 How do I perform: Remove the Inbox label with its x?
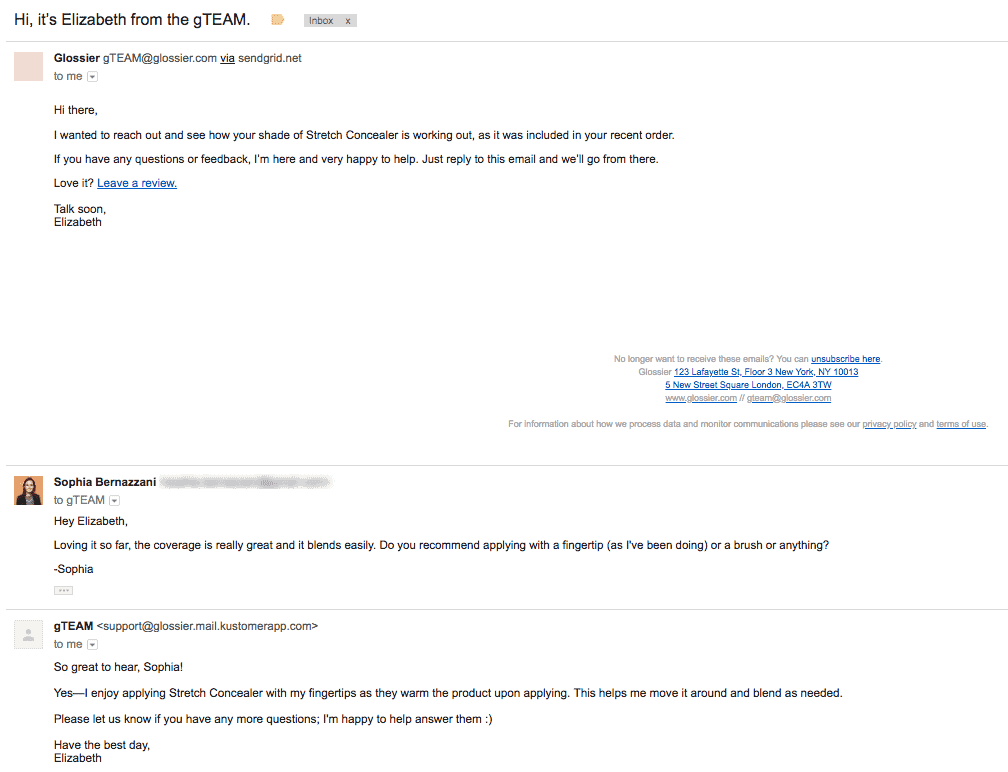[348, 21]
